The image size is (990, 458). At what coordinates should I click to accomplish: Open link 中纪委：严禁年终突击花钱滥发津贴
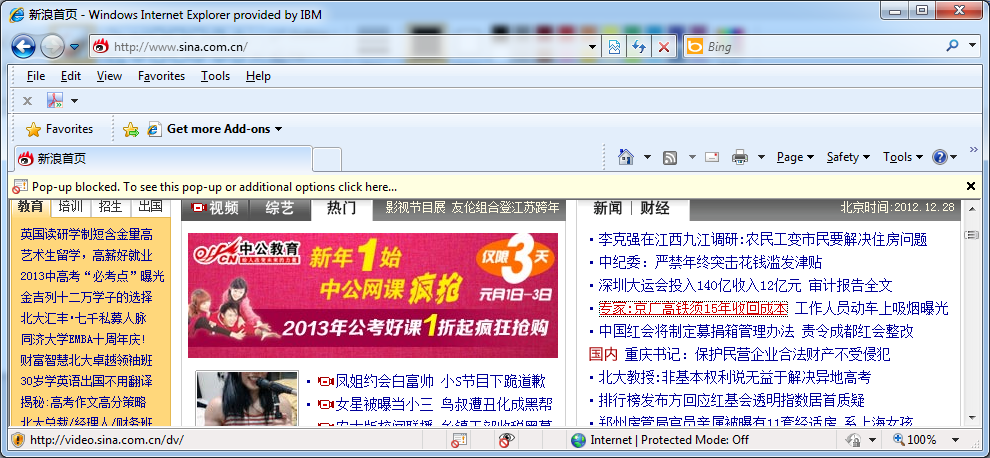coord(710,262)
